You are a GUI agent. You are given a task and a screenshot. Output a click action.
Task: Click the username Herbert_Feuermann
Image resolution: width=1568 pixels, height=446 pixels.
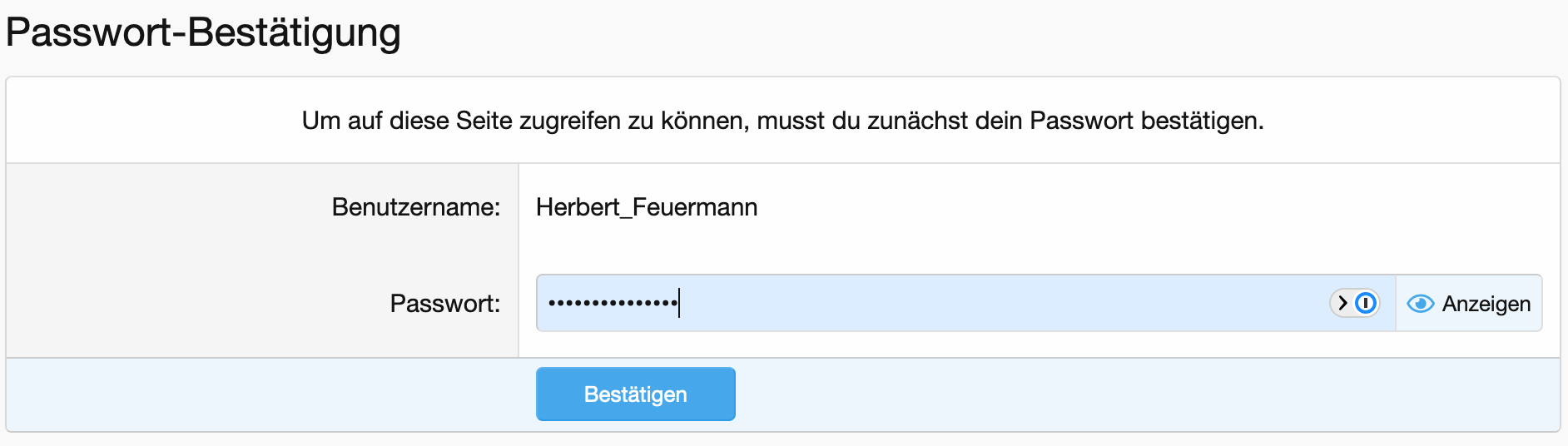pyautogui.click(x=647, y=207)
